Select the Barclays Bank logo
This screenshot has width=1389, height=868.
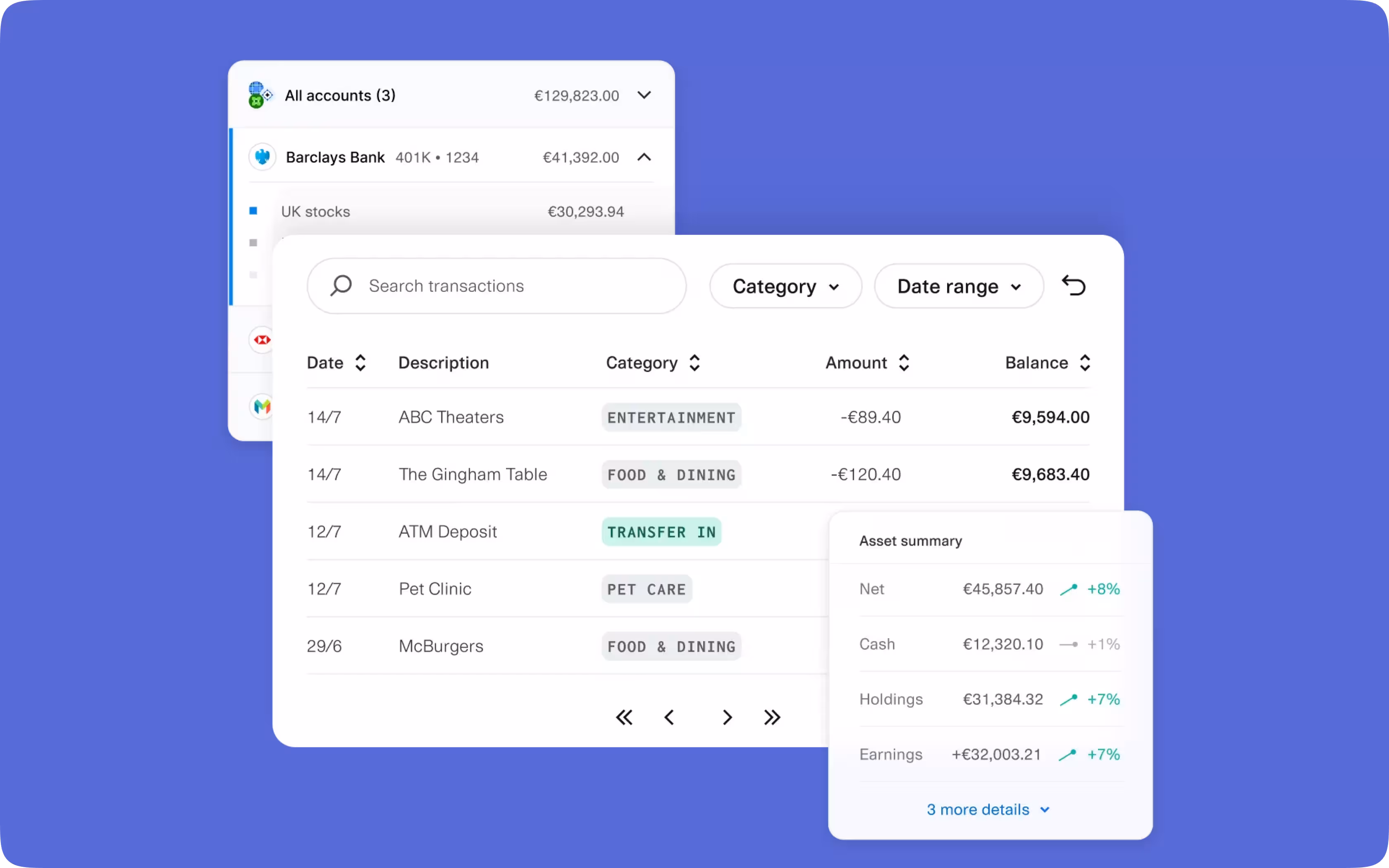263,157
